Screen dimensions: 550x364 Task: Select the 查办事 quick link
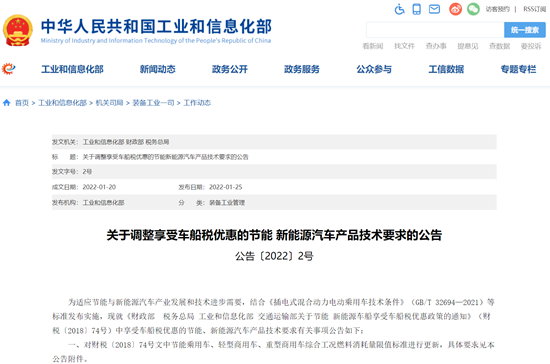point(436,46)
